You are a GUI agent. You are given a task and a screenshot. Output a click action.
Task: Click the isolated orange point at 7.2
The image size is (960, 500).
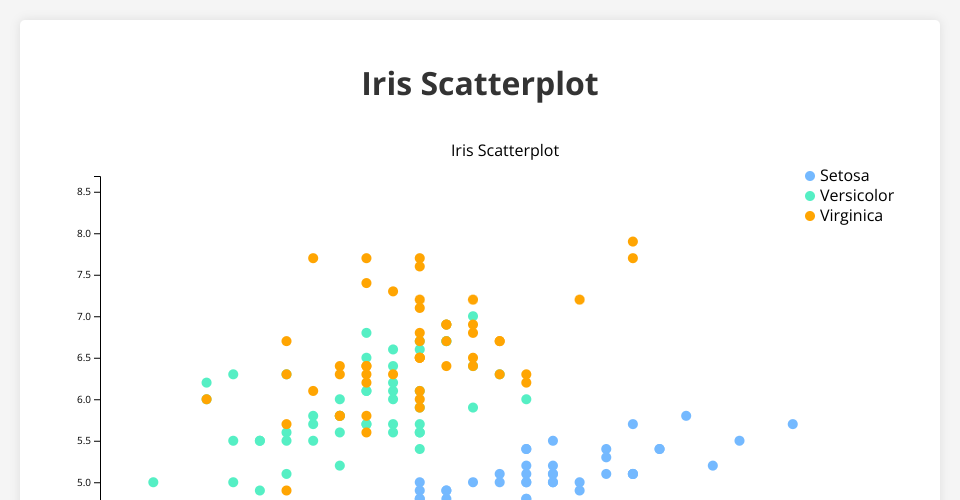(579, 300)
